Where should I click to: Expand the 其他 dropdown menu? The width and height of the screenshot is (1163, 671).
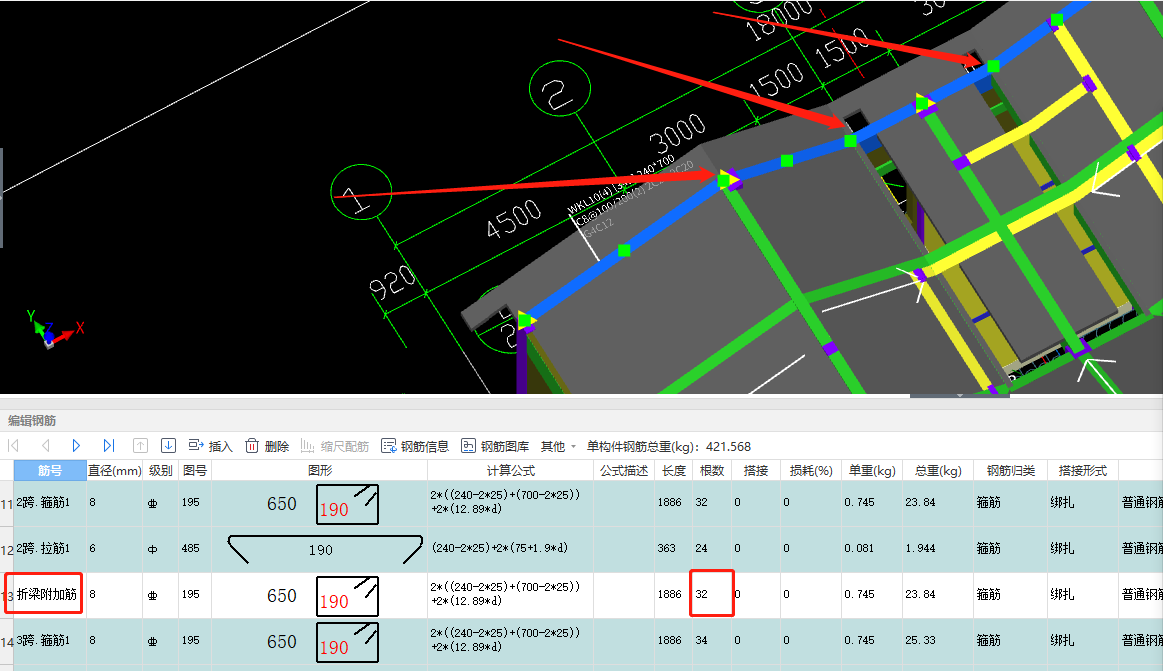pyautogui.click(x=558, y=446)
